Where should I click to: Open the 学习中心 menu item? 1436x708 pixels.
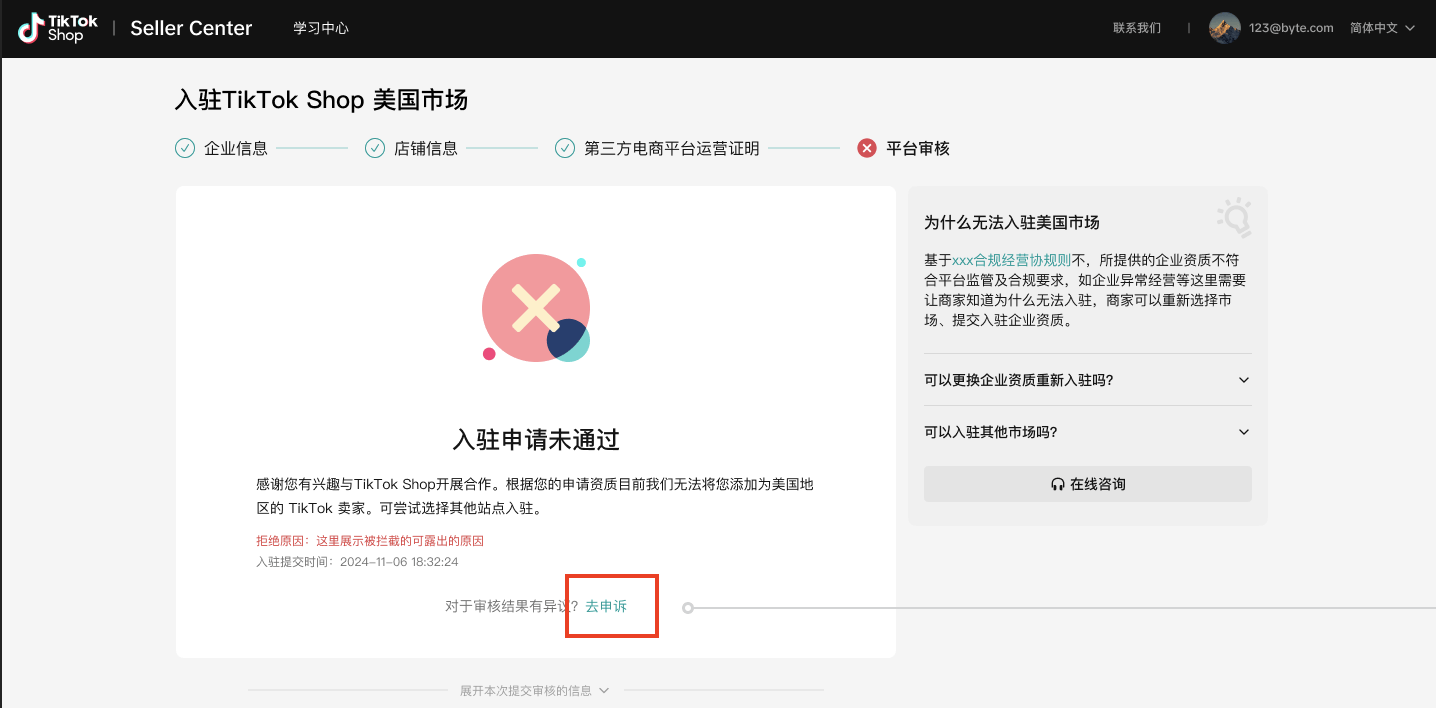click(320, 27)
